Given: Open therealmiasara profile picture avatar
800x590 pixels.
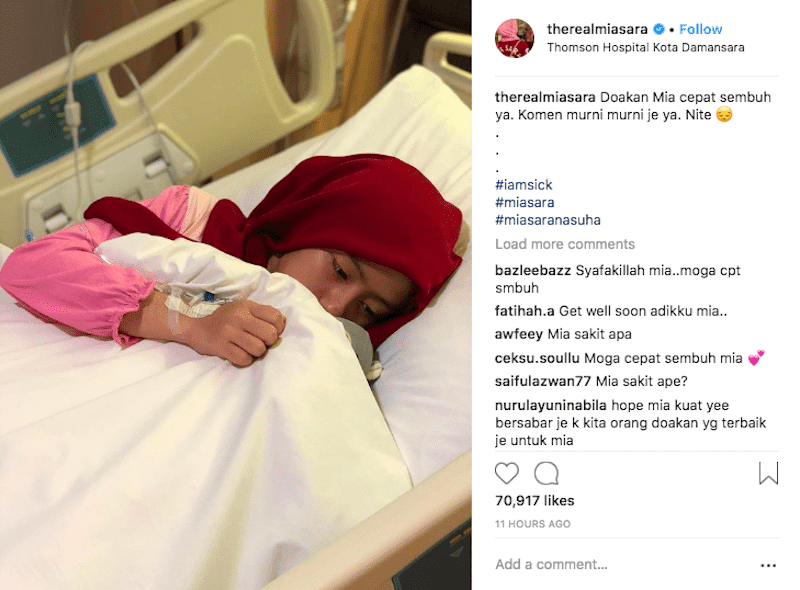Looking at the screenshot, I should (514, 38).
